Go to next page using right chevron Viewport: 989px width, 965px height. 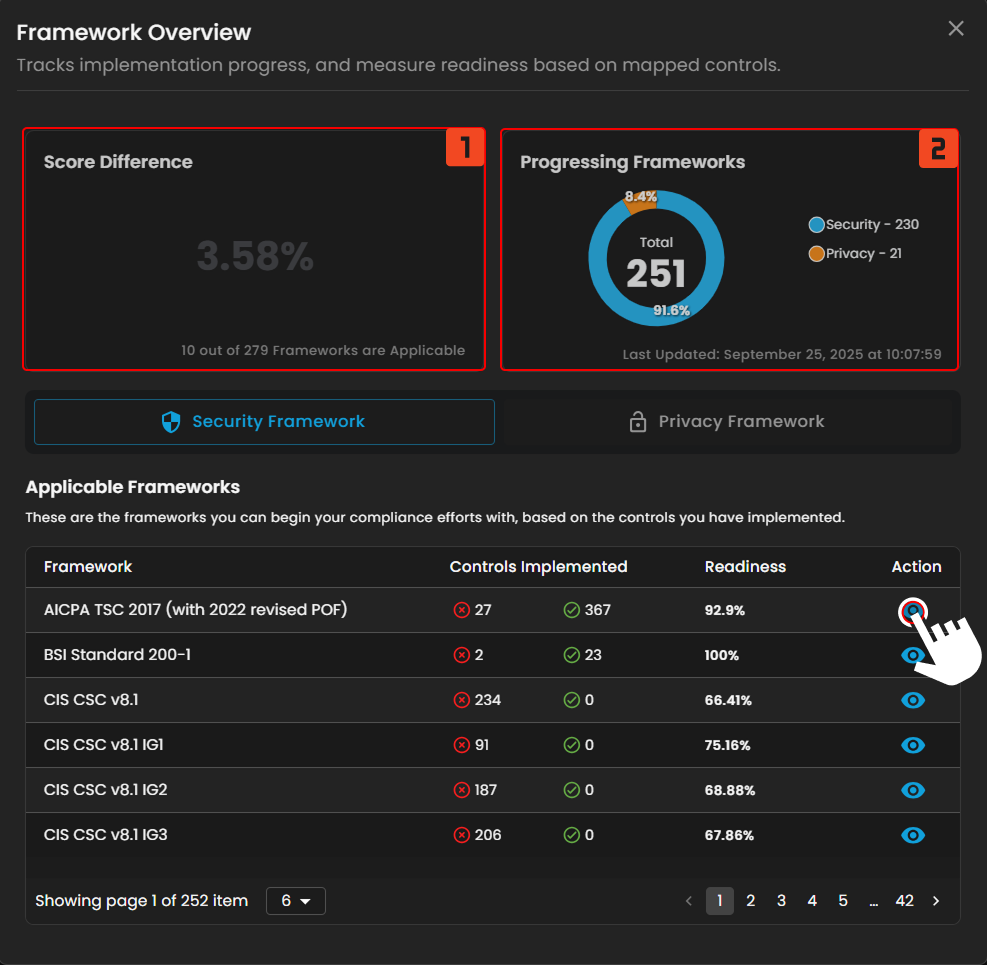[x=936, y=901]
